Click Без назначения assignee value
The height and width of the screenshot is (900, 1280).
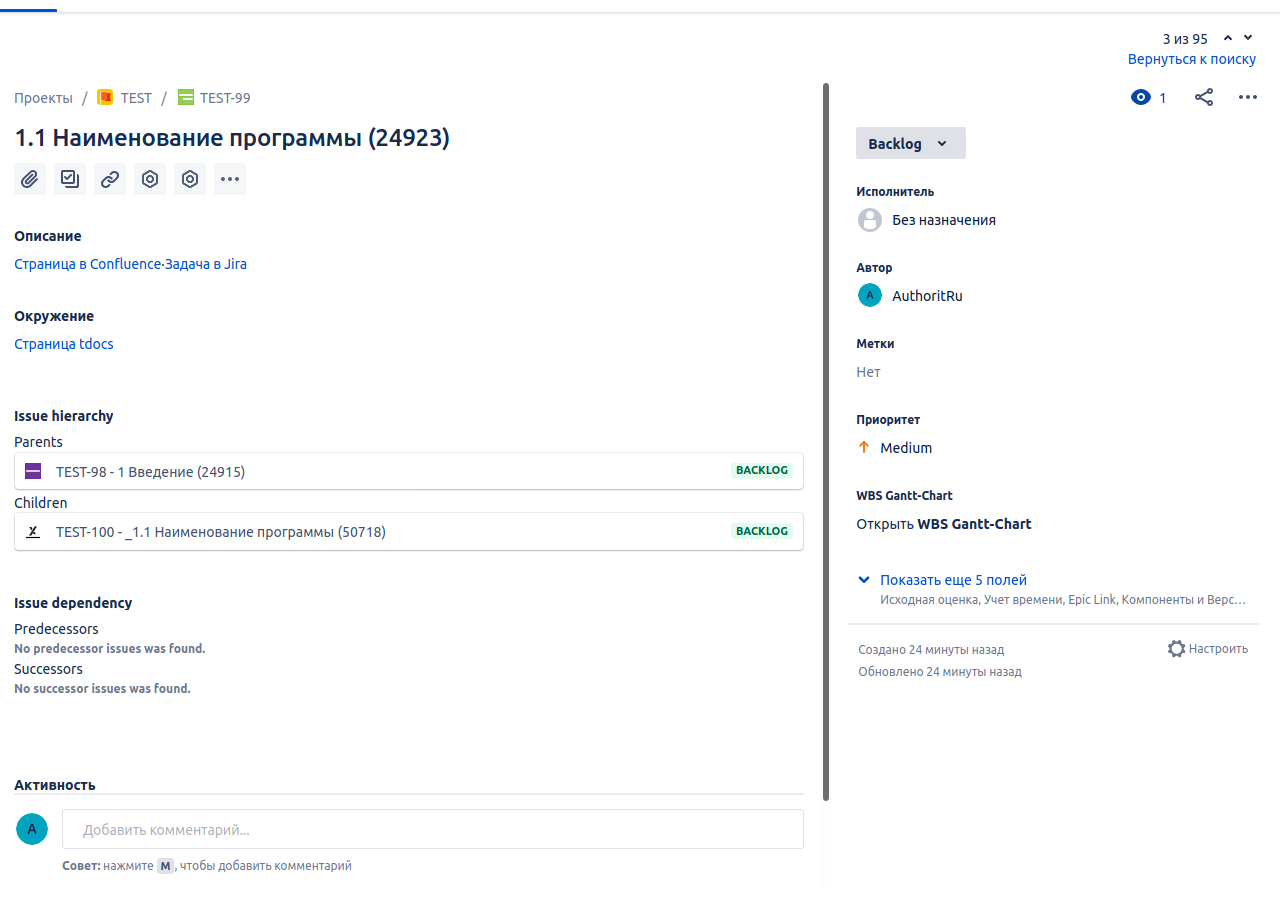point(944,220)
